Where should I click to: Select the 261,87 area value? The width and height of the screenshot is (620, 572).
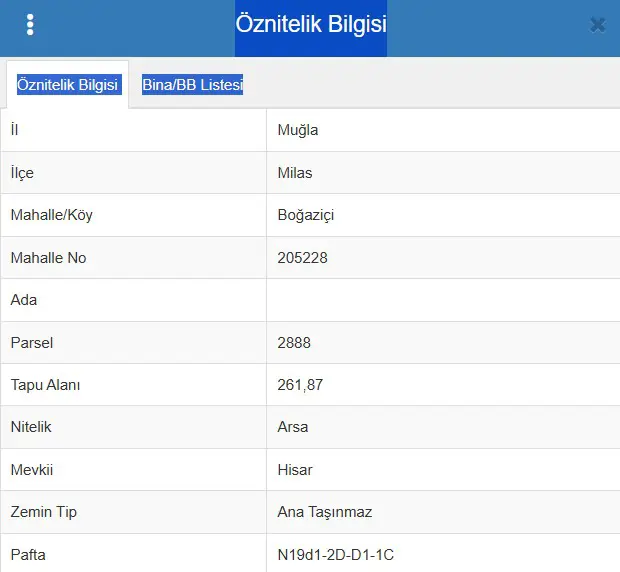click(x=300, y=385)
